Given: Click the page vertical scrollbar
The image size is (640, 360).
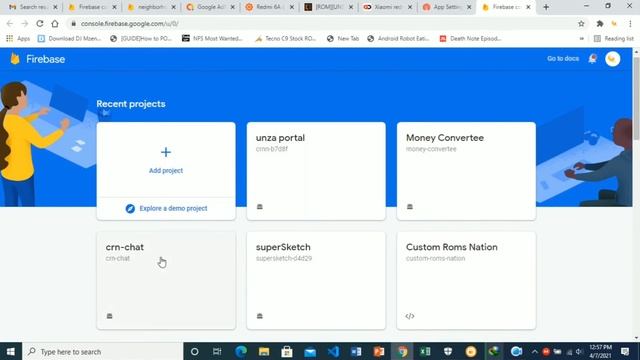Looking at the screenshot, I should (x=636, y=98).
